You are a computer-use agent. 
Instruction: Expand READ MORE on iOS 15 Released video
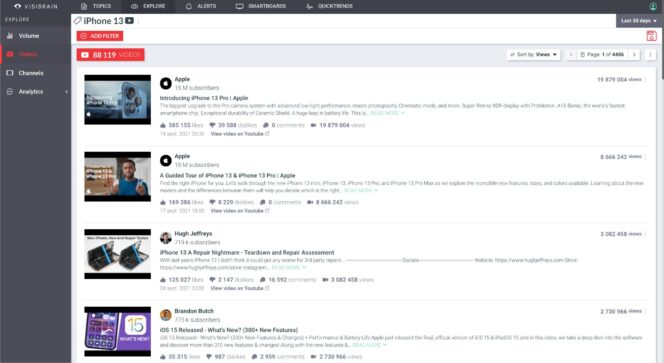click(x=369, y=345)
